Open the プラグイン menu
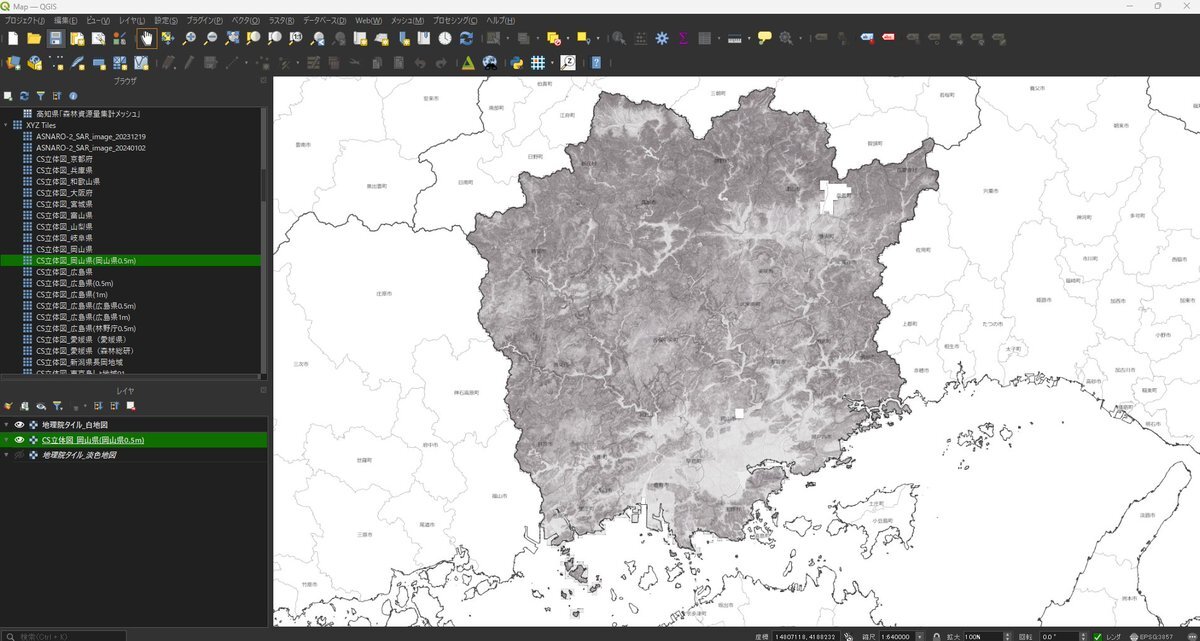The height and width of the screenshot is (641, 1200). 204,20
